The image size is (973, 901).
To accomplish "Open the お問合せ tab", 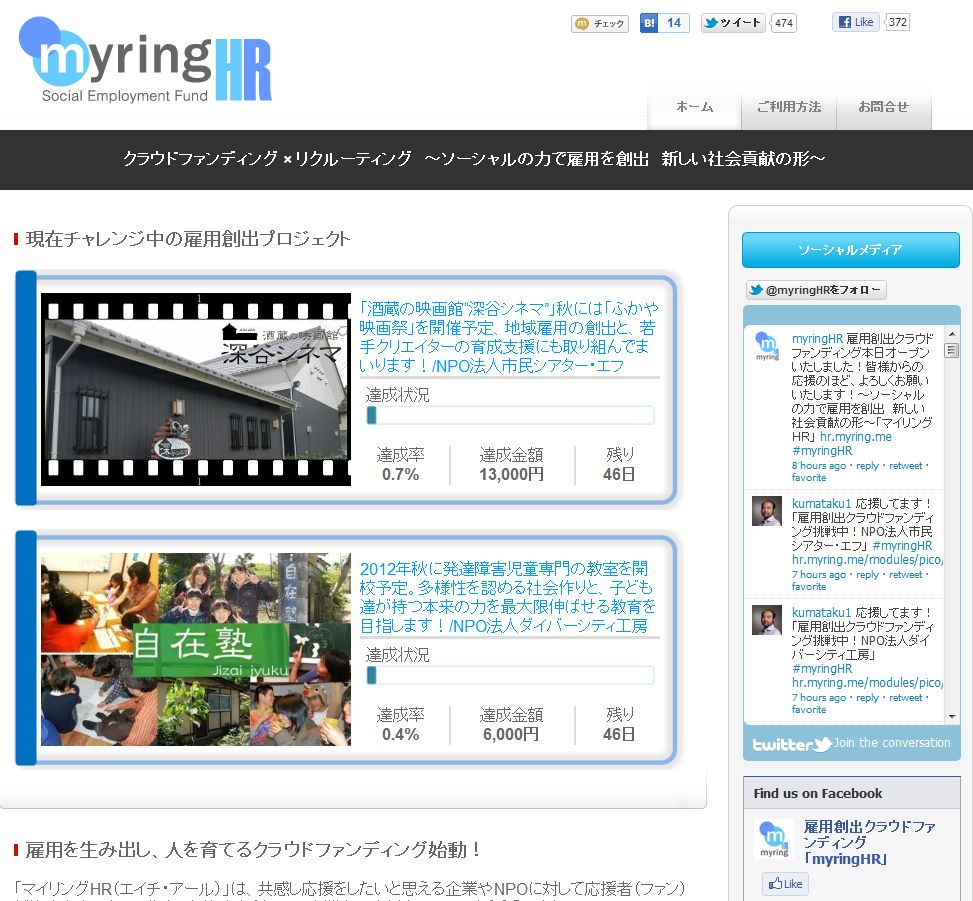I will coord(883,107).
